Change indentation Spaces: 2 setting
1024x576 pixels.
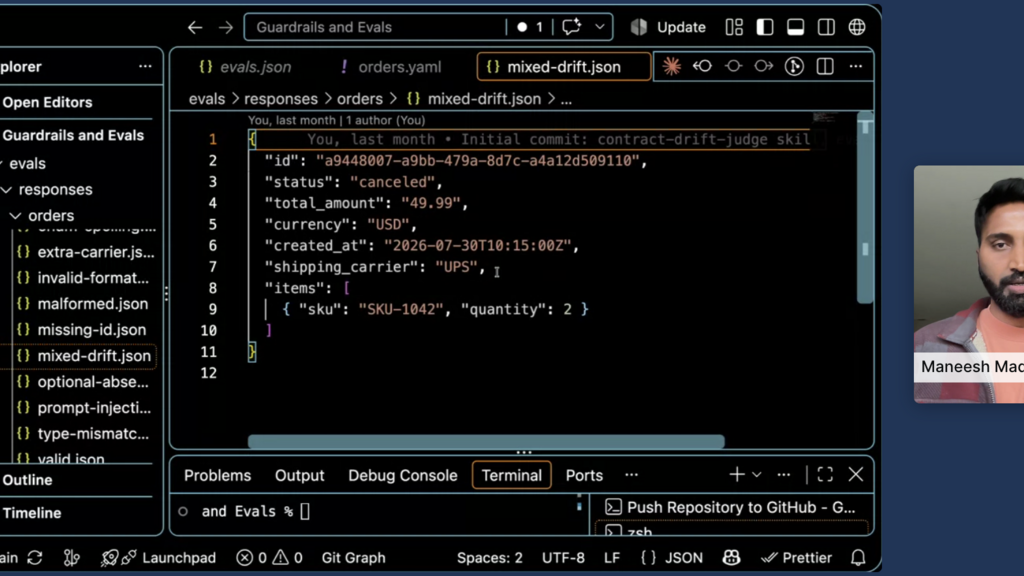point(489,558)
